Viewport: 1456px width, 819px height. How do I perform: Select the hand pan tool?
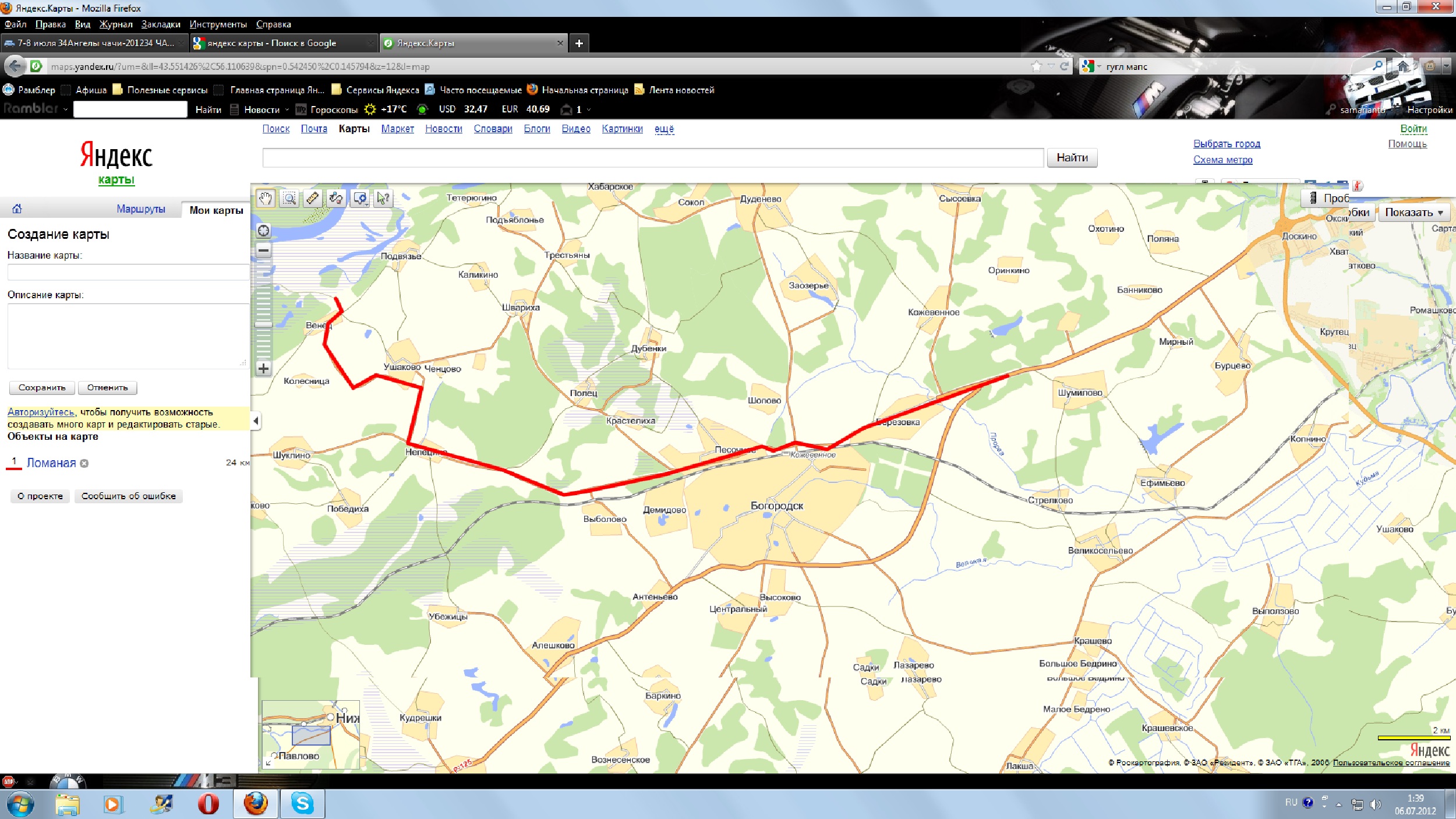266,199
